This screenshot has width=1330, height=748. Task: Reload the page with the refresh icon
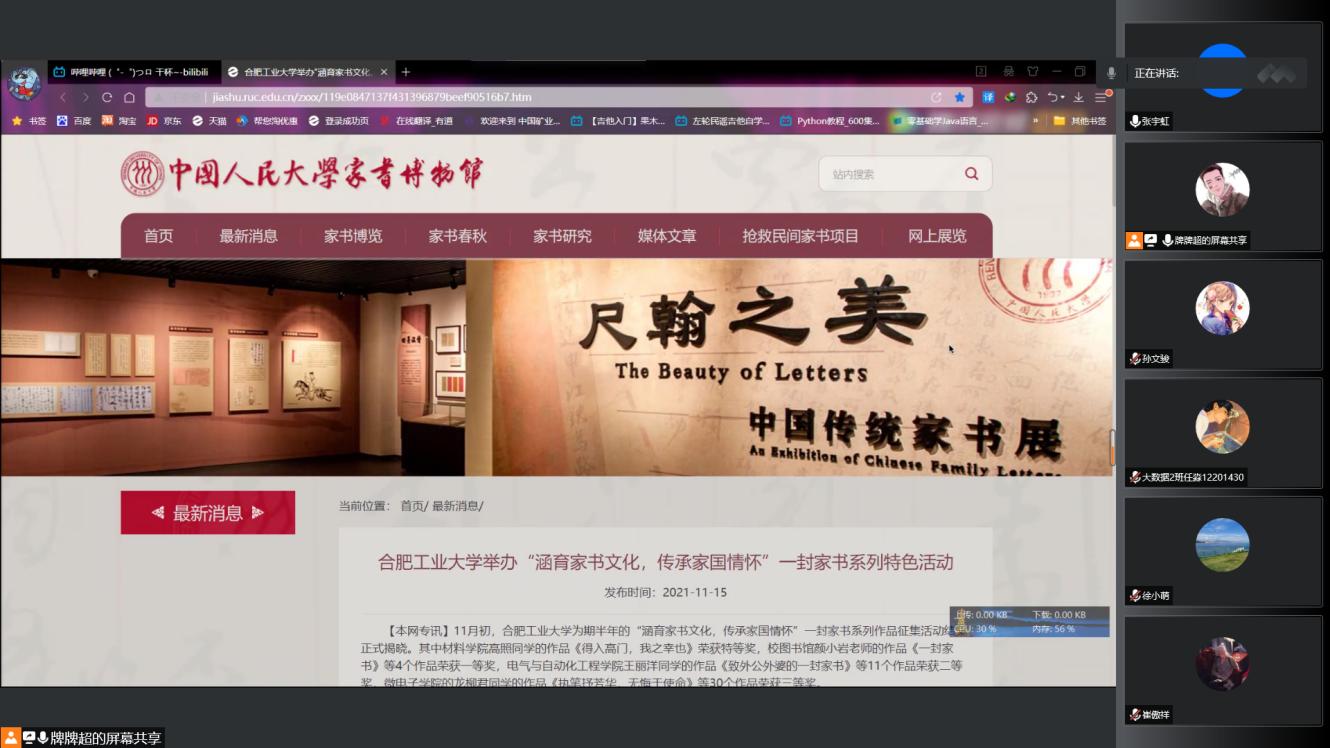[107, 97]
